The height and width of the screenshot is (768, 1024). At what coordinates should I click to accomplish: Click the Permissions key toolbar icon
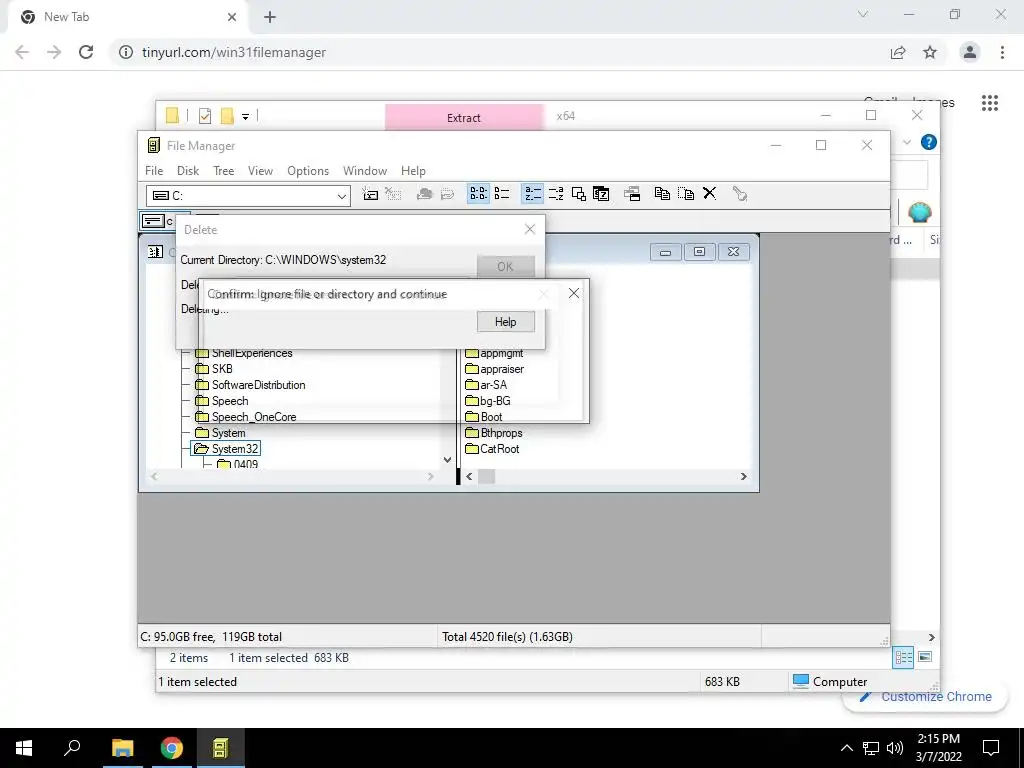(739, 194)
